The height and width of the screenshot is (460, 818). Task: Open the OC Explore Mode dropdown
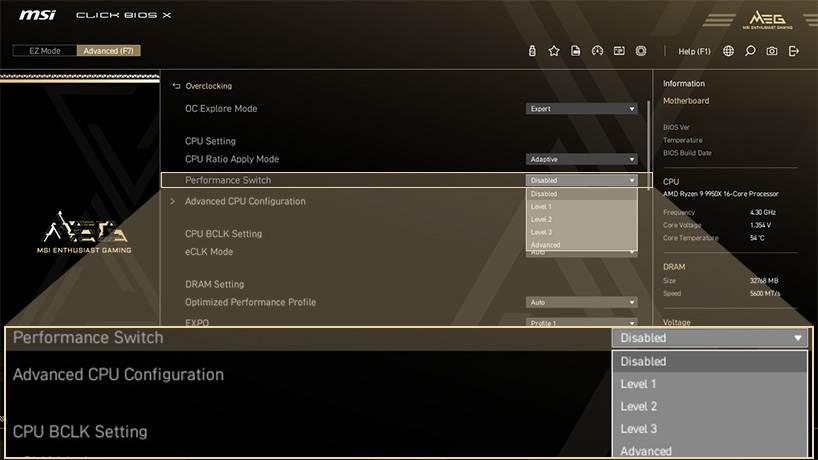click(582, 109)
